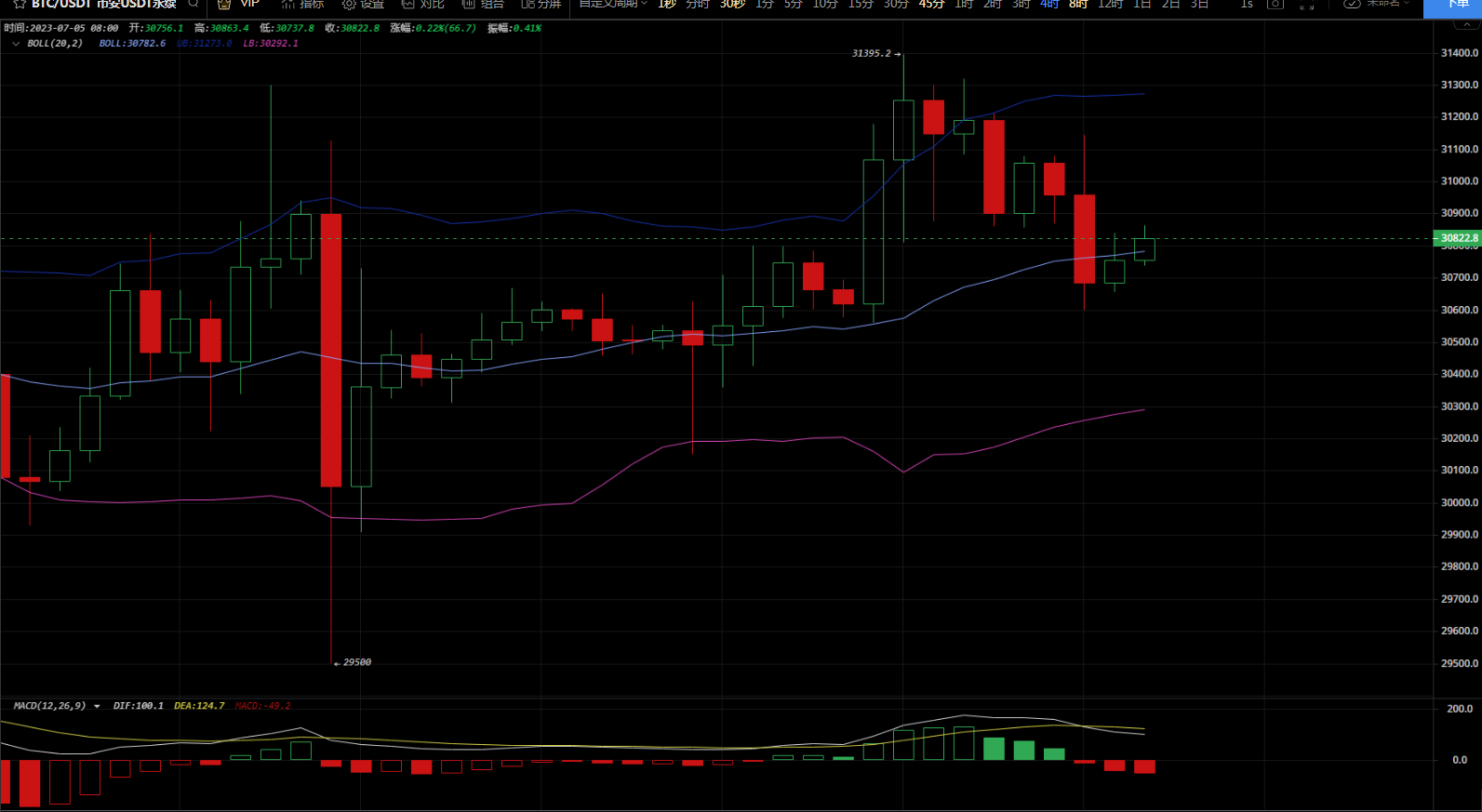The height and width of the screenshot is (812, 1482).
Task: Click the BTC/USDT 币安USDT永续 symbol name
Action: (x=104, y=4)
